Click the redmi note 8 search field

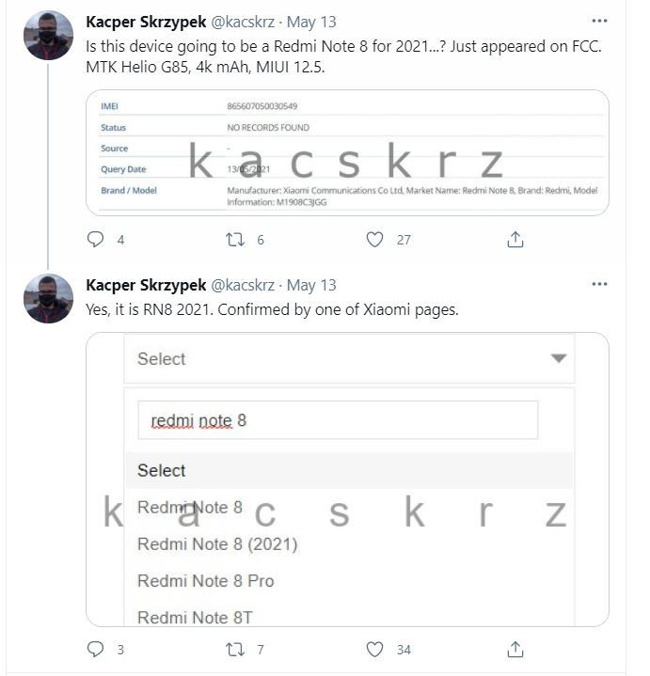pyautogui.click(x=337, y=421)
